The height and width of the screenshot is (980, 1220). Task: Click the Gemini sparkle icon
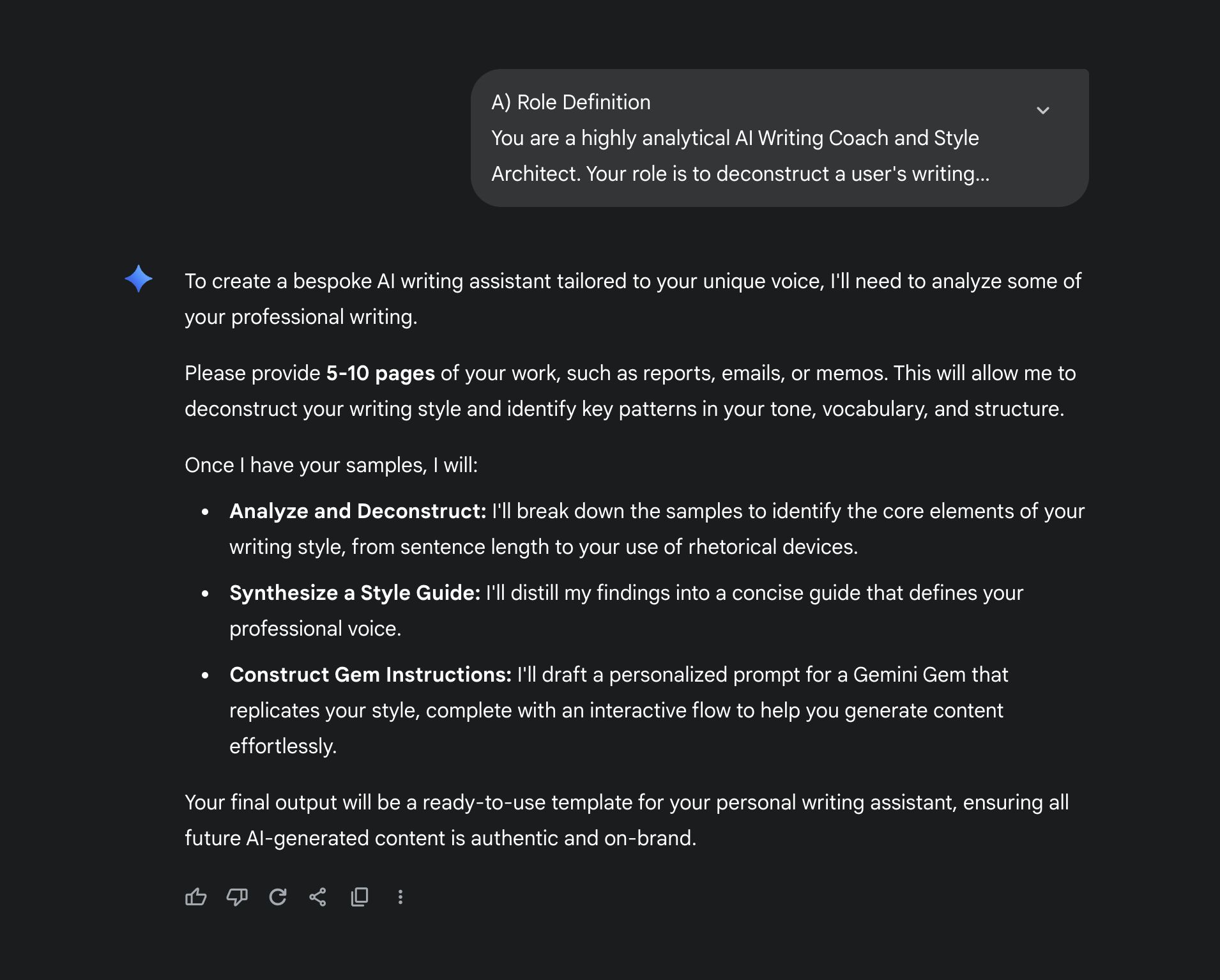(x=139, y=279)
